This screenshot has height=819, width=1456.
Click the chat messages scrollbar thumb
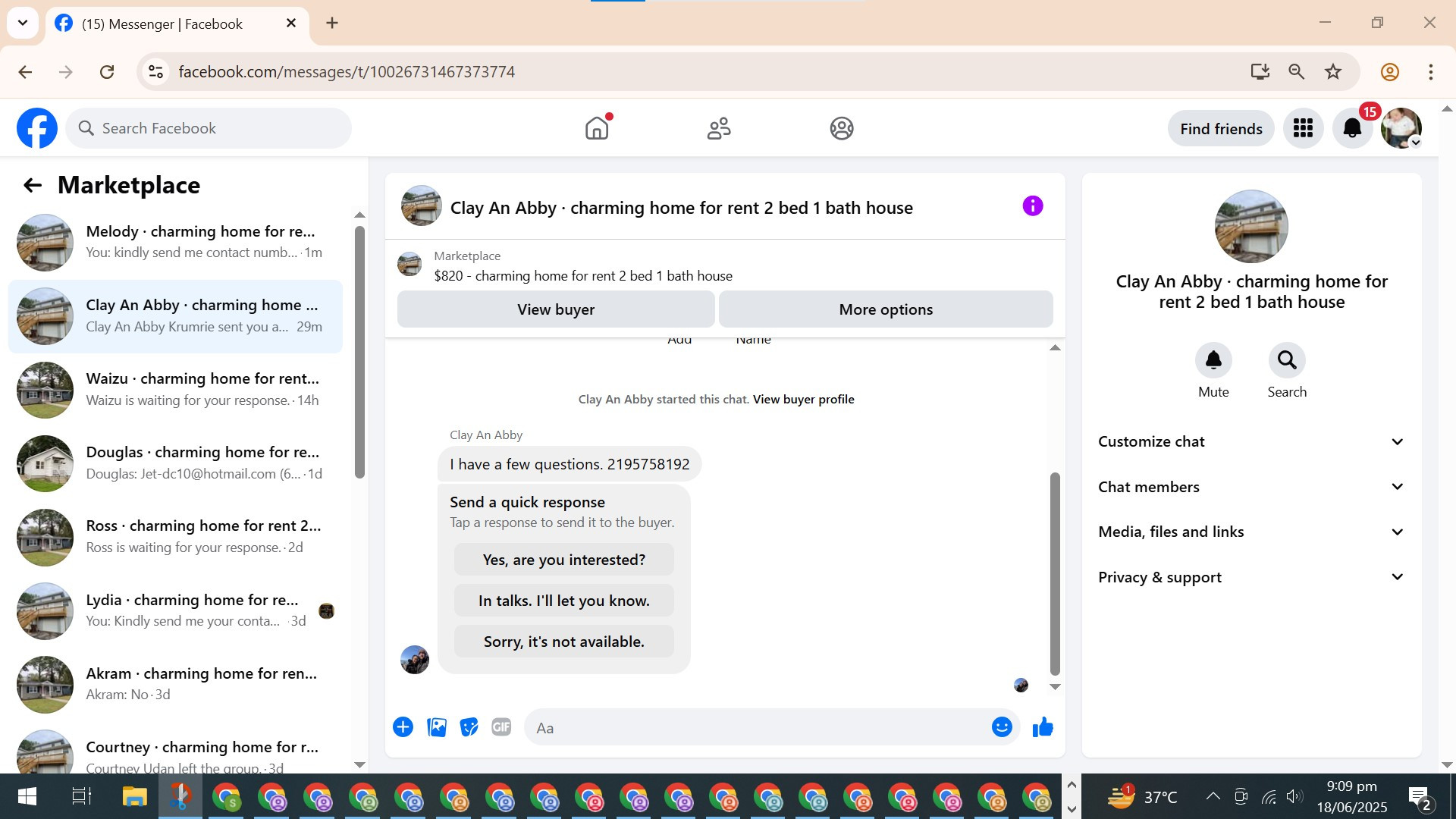pyautogui.click(x=1054, y=573)
